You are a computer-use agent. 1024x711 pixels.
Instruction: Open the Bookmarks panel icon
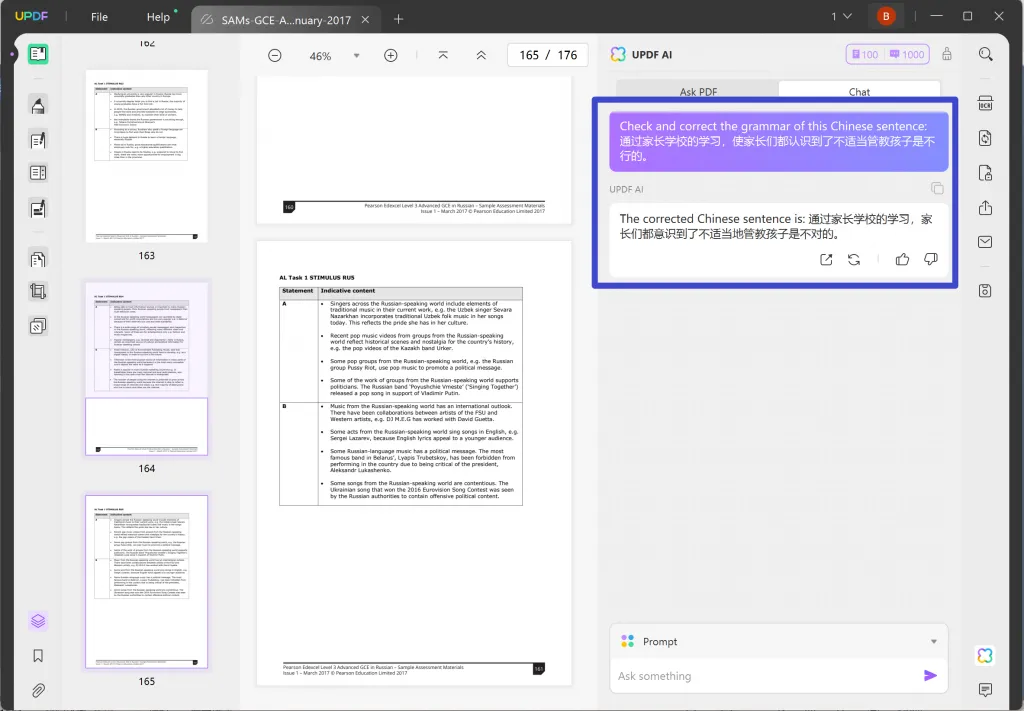(38, 656)
